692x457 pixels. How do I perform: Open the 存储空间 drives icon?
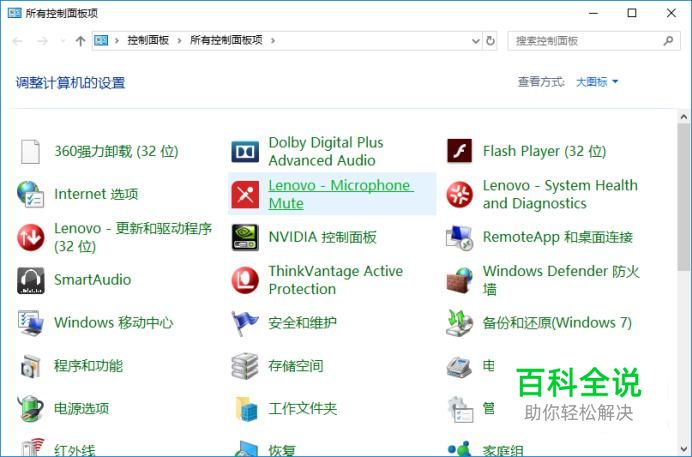(245, 365)
